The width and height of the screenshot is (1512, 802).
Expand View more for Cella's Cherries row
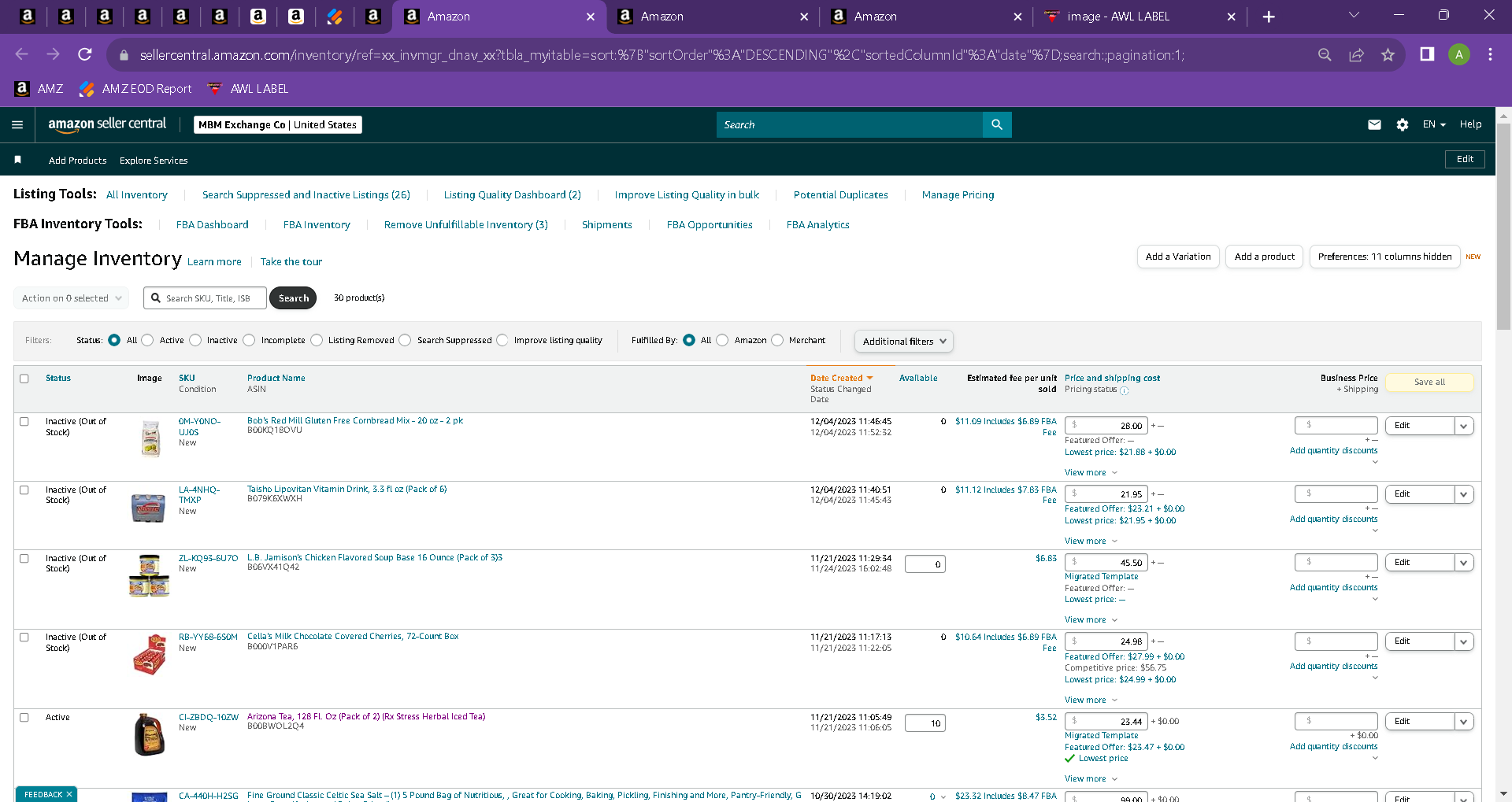pos(1091,700)
